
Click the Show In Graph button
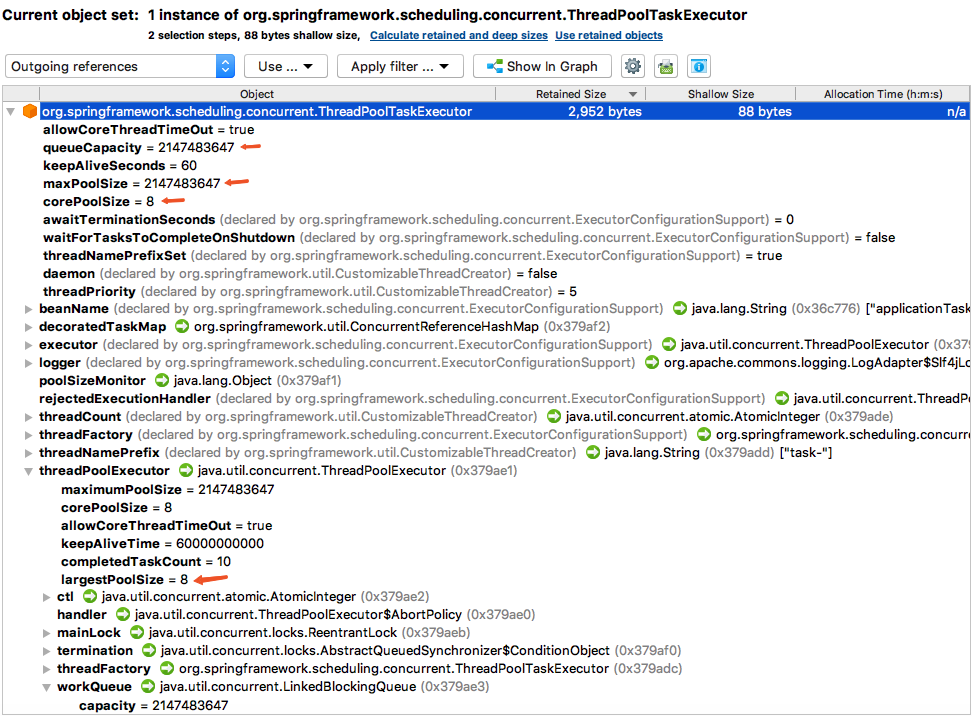[542, 66]
